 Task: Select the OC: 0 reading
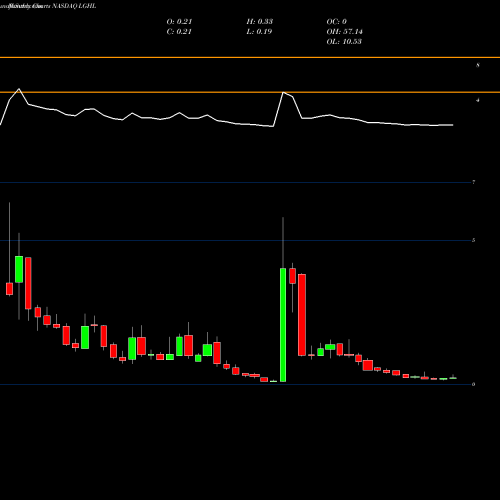(x=337, y=22)
